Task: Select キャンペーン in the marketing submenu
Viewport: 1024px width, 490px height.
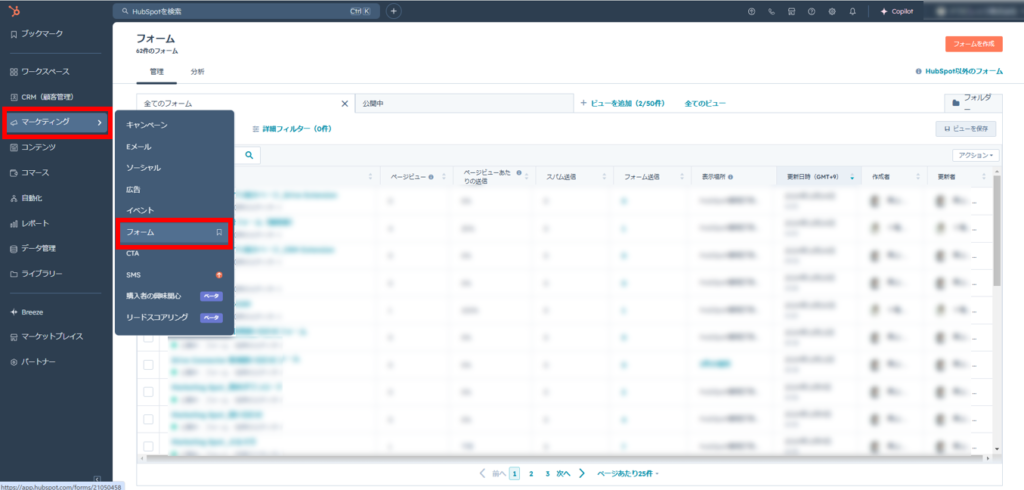Action: coord(147,125)
